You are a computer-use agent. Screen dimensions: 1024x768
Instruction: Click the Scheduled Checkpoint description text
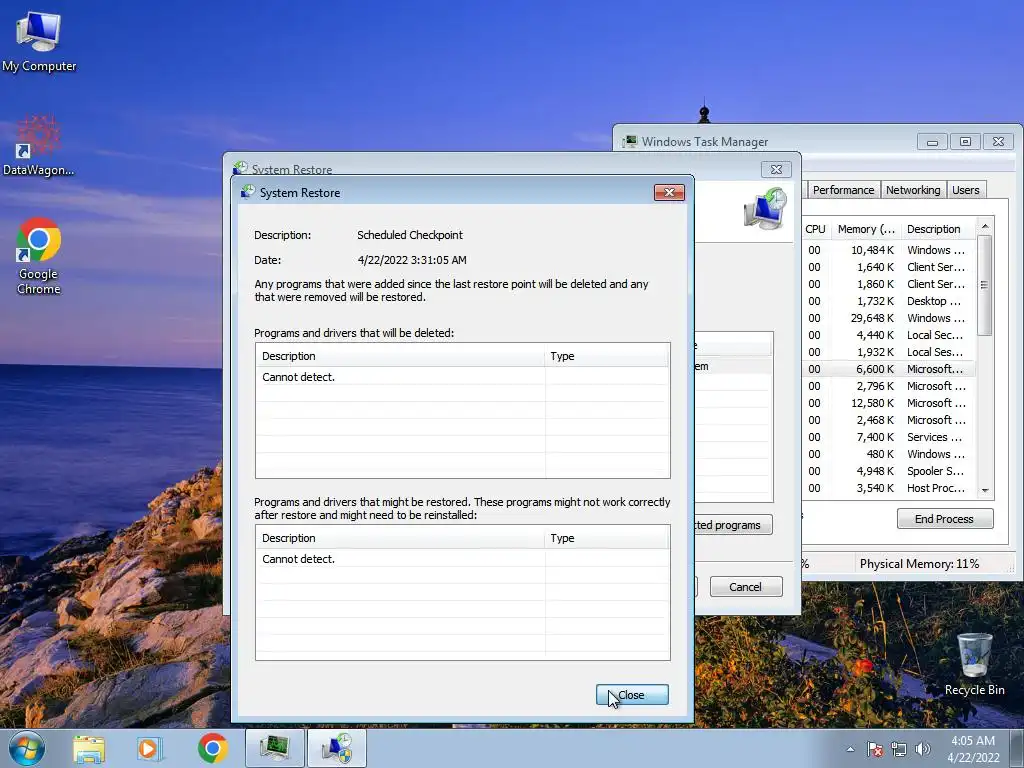pos(409,235)
